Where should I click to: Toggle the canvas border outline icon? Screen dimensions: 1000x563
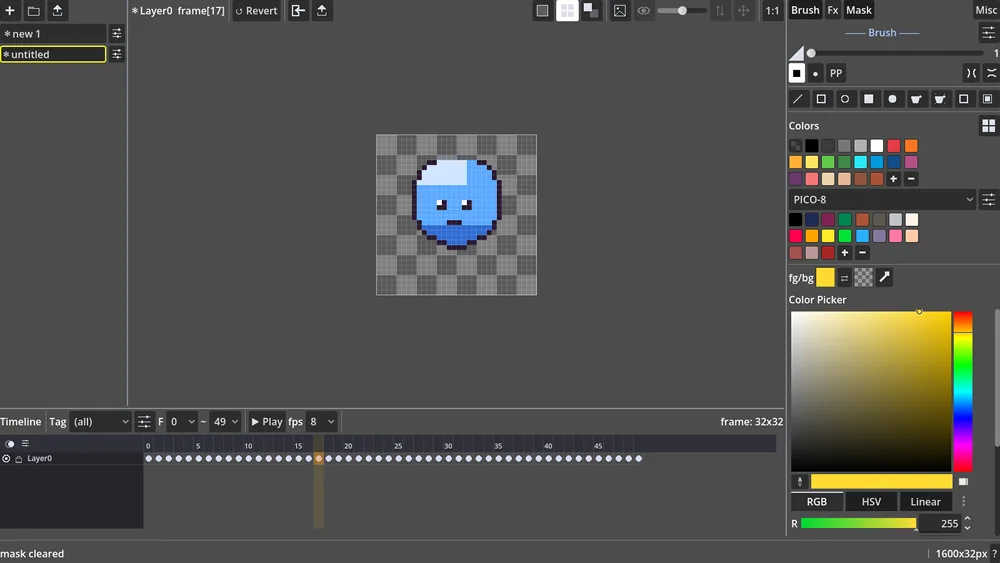(x=543, y=10)
